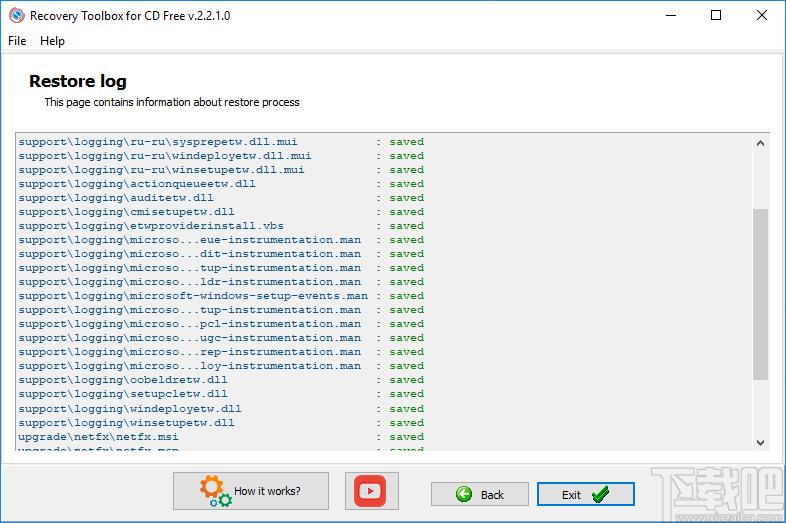
Task: Select log row setupcletw.dll
Action: [221, 395]
